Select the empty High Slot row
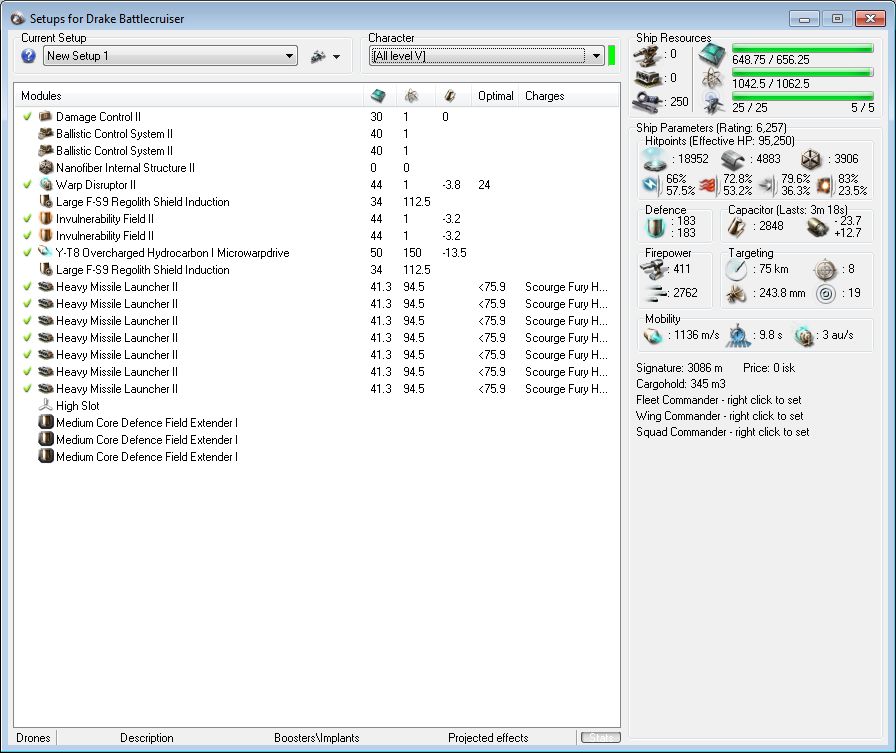The width and height of the screenshot is (896, 753). [x=317, y=406]
